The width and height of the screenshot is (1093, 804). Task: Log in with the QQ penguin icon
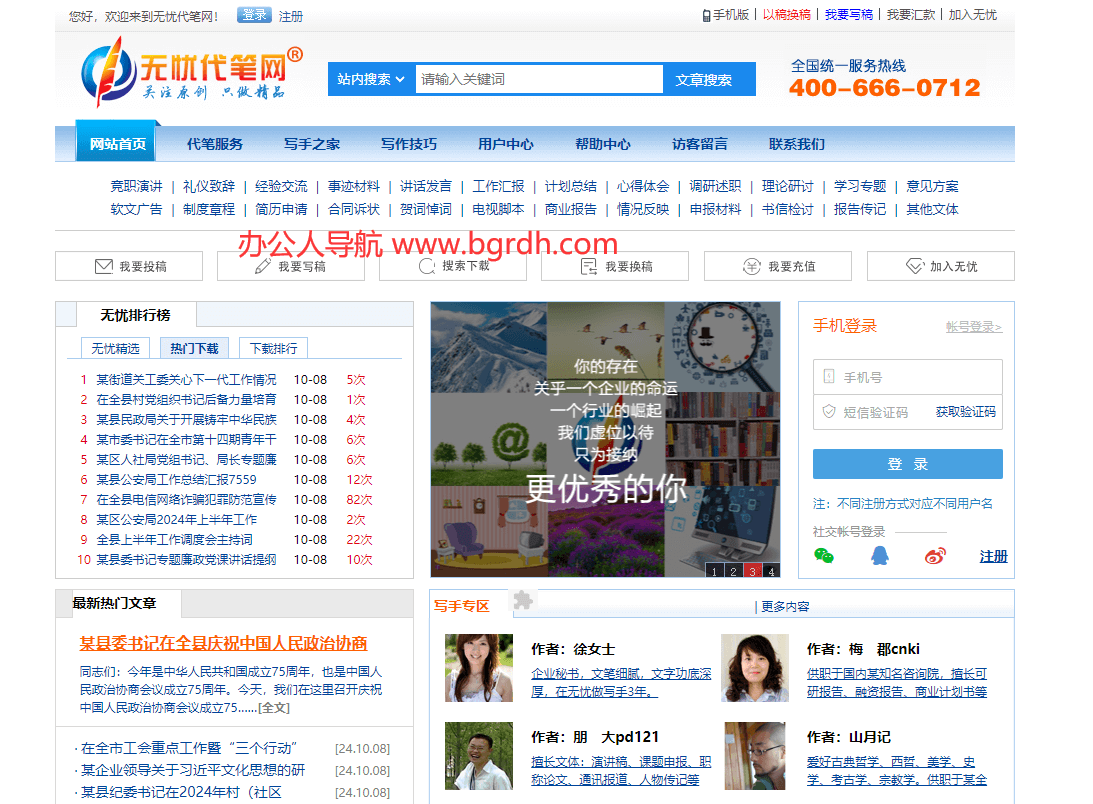[880, 556]
